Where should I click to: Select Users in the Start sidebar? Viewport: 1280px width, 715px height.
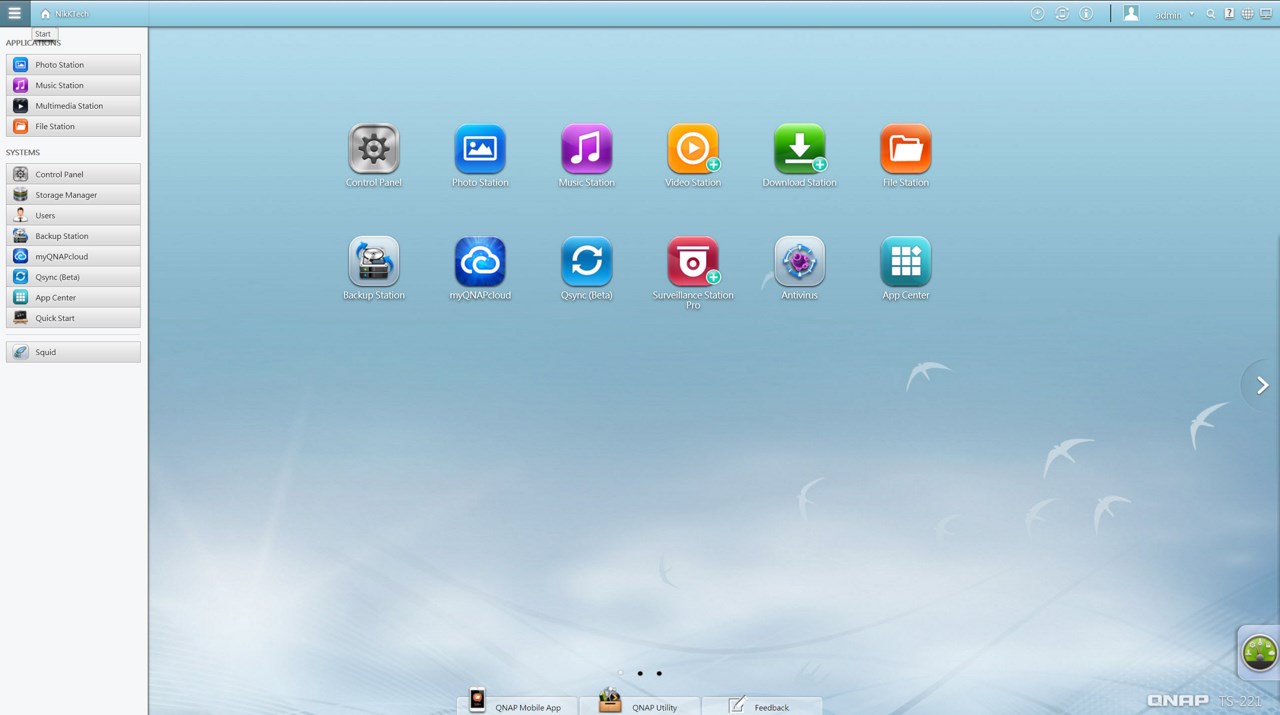[x=73, y=215]
